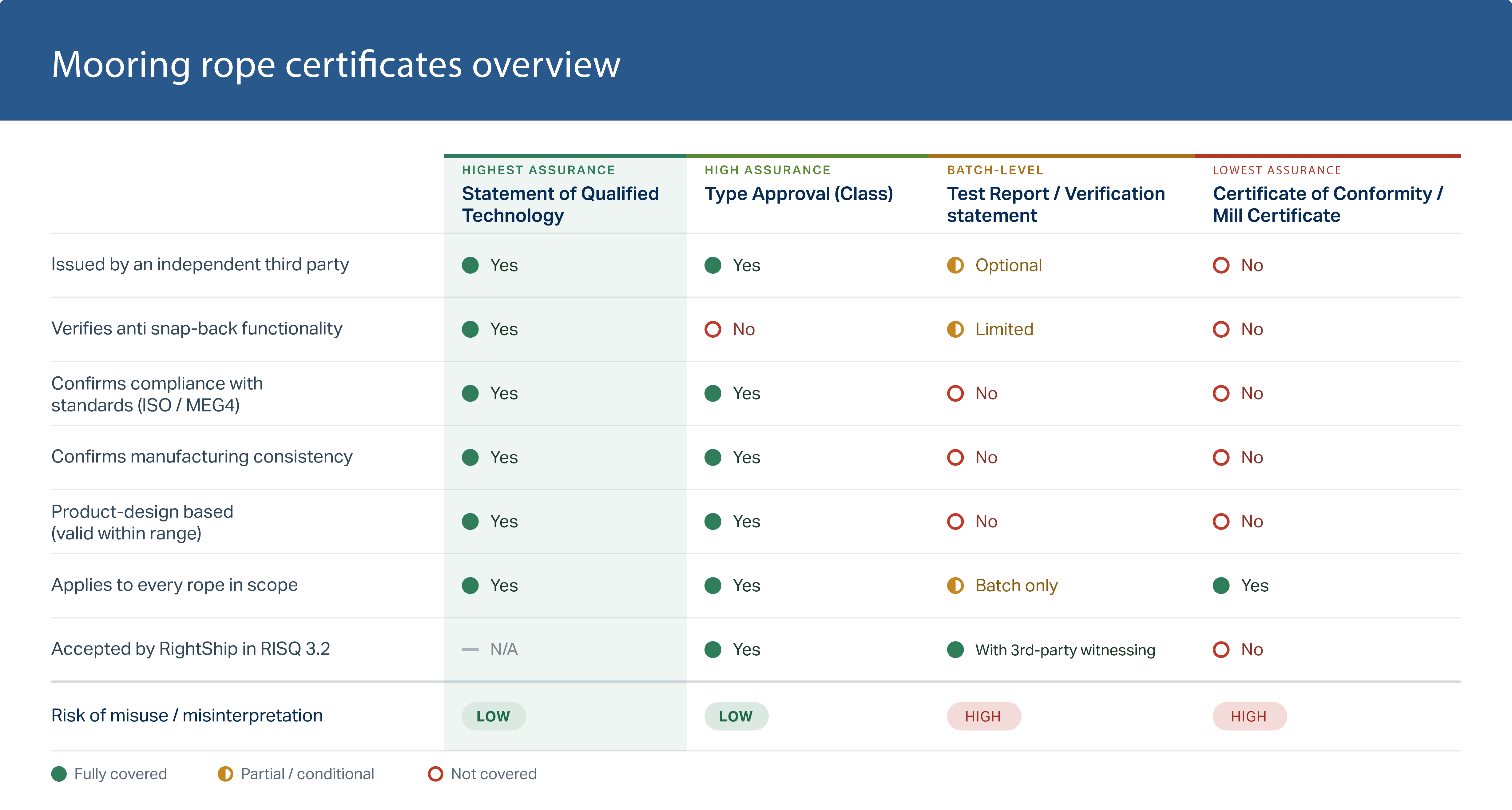This screenshot has height=810, width=1512.
Task: Click the red circle for standards compliance under Test Report
Action: point(955,393)
